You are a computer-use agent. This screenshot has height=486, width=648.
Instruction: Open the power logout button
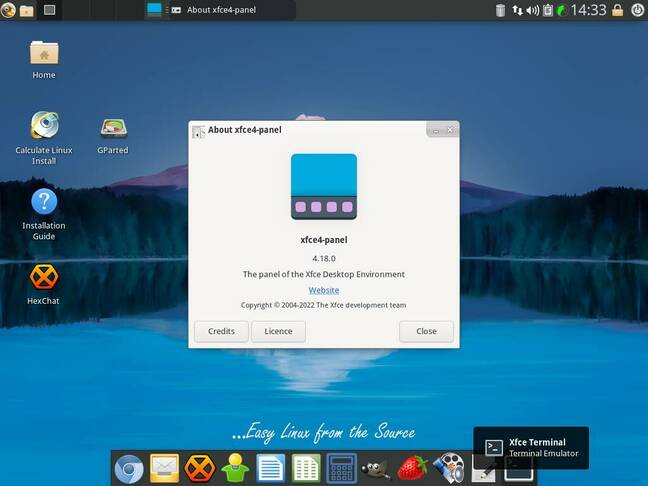(637, 10)
